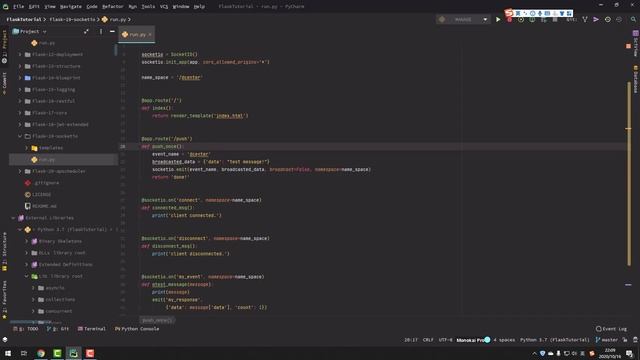Open the File menu
Image resolution: width=640 pixels, height=360 pixels.
[x=19, y=7]
